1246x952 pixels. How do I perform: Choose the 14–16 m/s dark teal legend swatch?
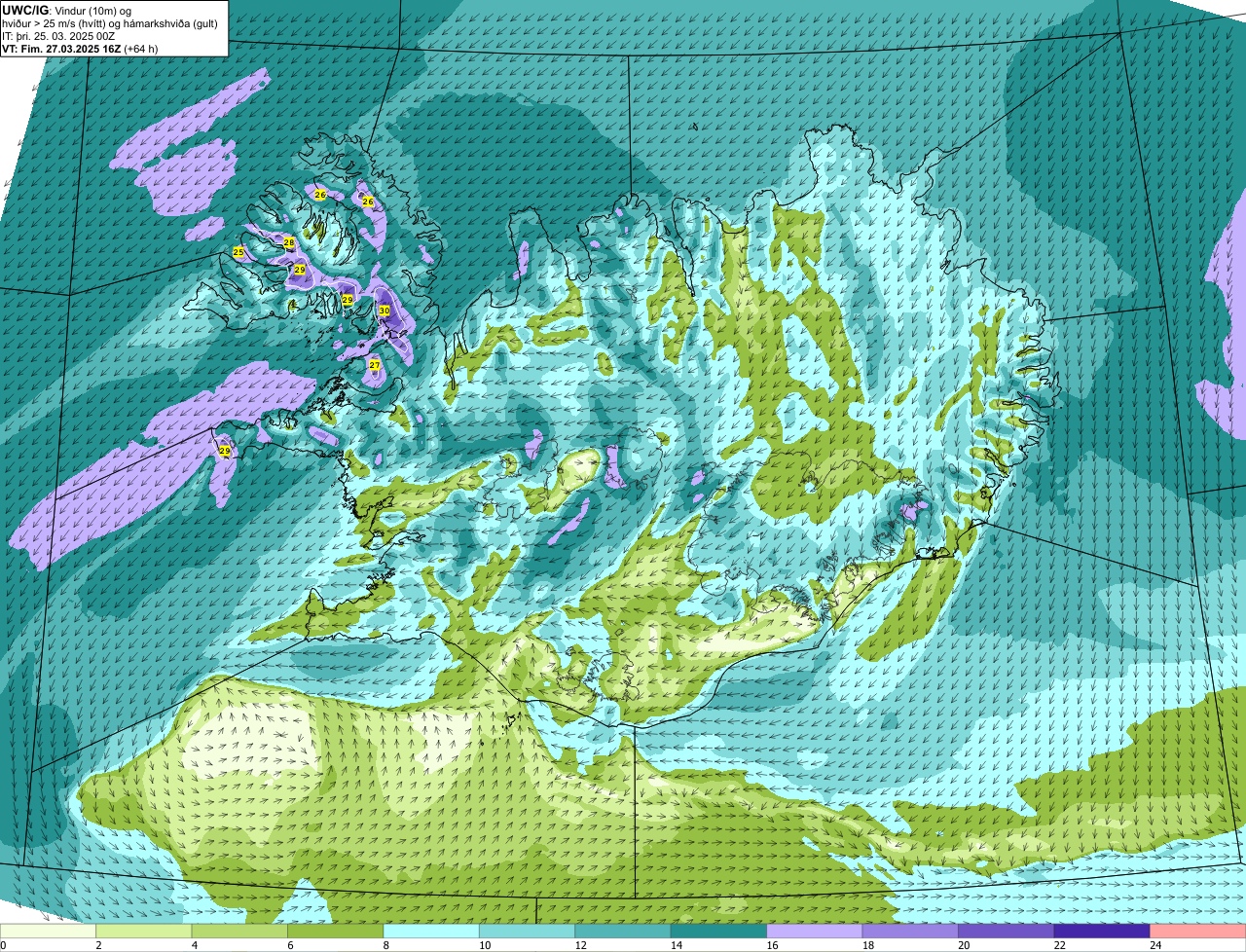(719, 931)
